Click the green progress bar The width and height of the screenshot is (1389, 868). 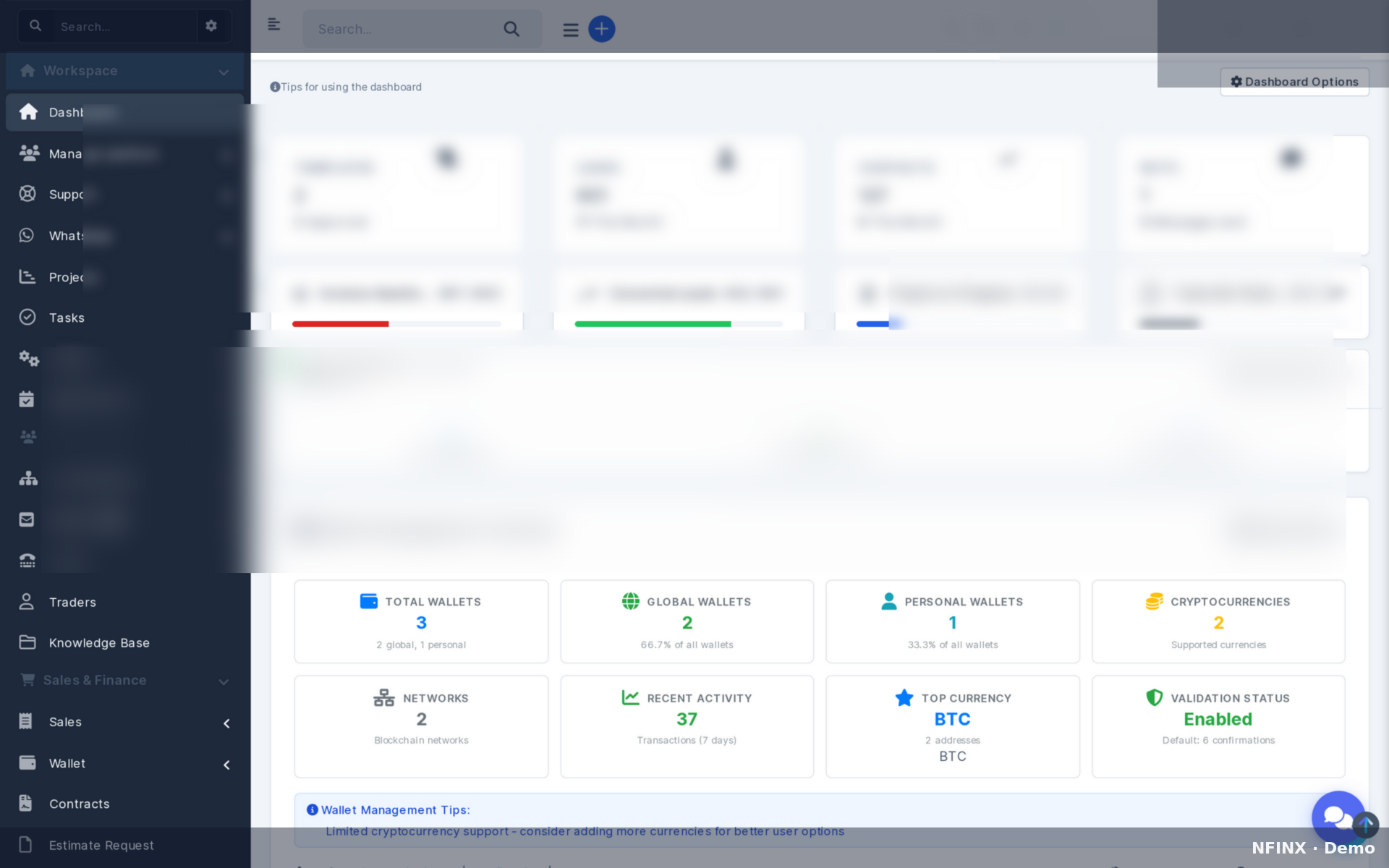pyautogui.click(x=653, y=324)
